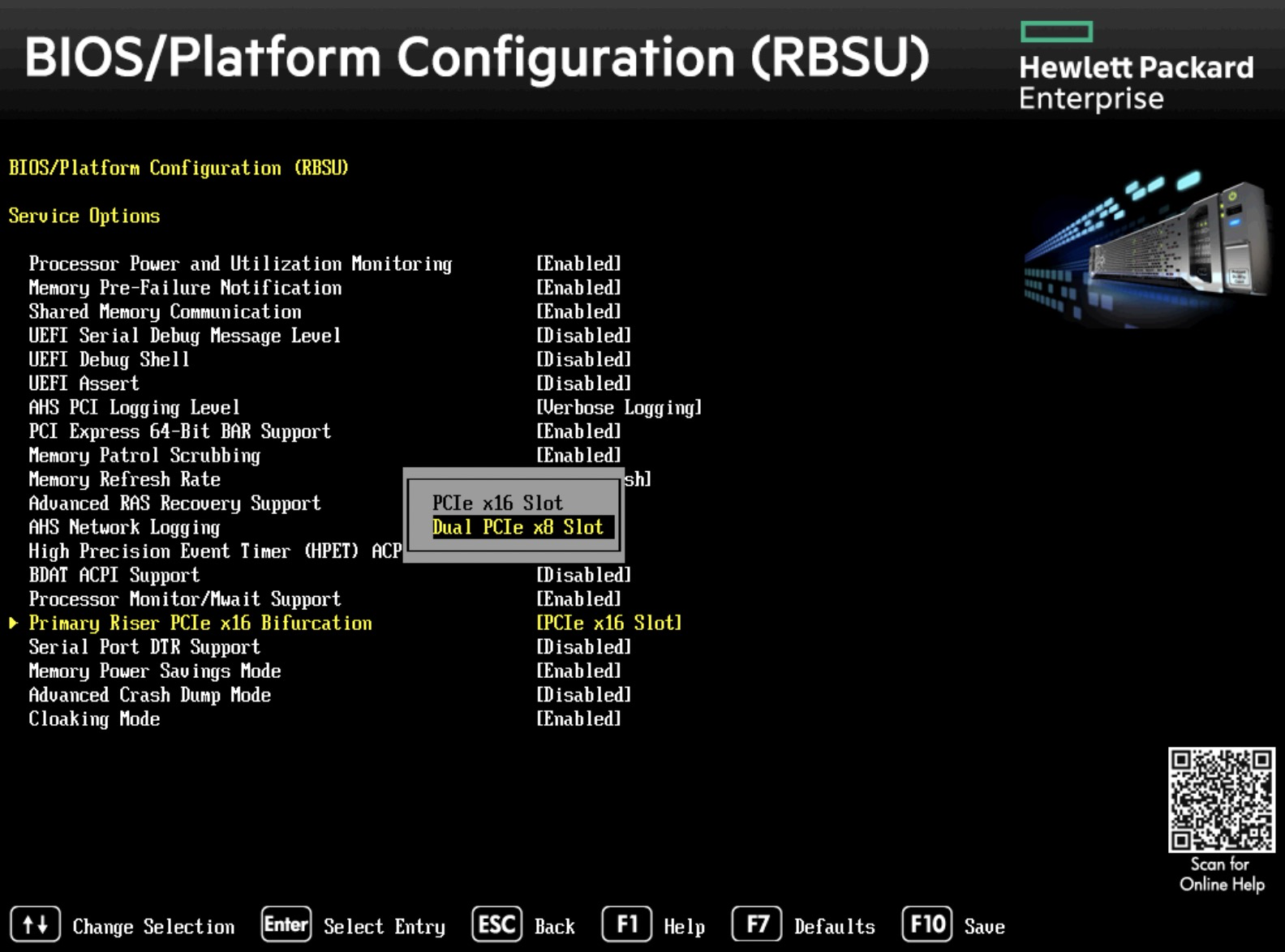Image resolution: width=1285 pixels, height=952 pixels.
Task: Toggle UEFI Debug Shell Disabled value
Action: point(583,360)
